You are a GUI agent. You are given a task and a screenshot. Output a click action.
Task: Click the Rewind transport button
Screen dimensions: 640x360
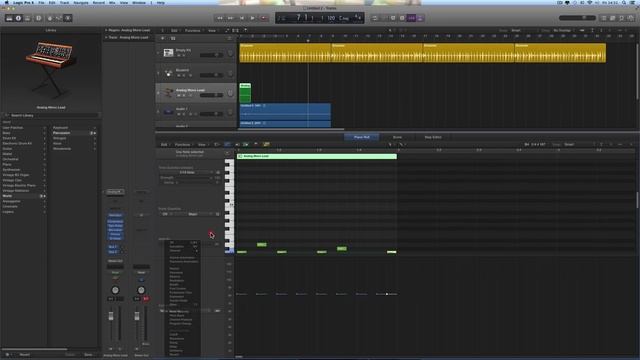[x=220, y=18]
